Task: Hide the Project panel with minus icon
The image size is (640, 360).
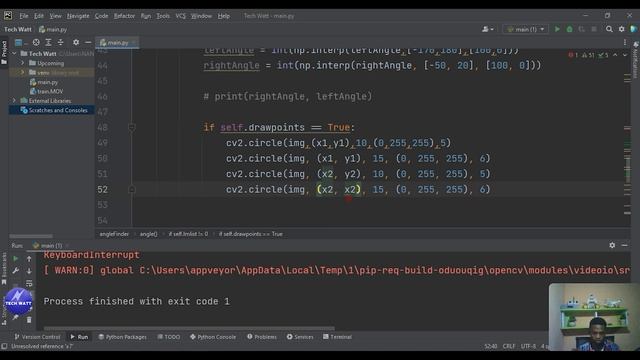Action: (88, 42)
